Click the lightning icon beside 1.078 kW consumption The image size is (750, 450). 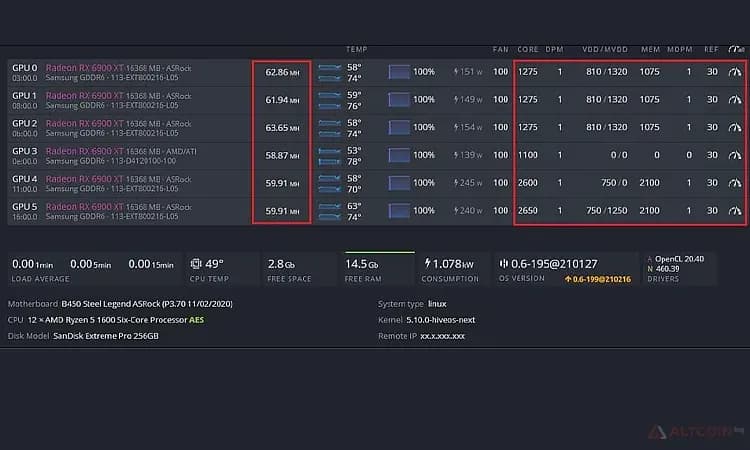point(427,263)
